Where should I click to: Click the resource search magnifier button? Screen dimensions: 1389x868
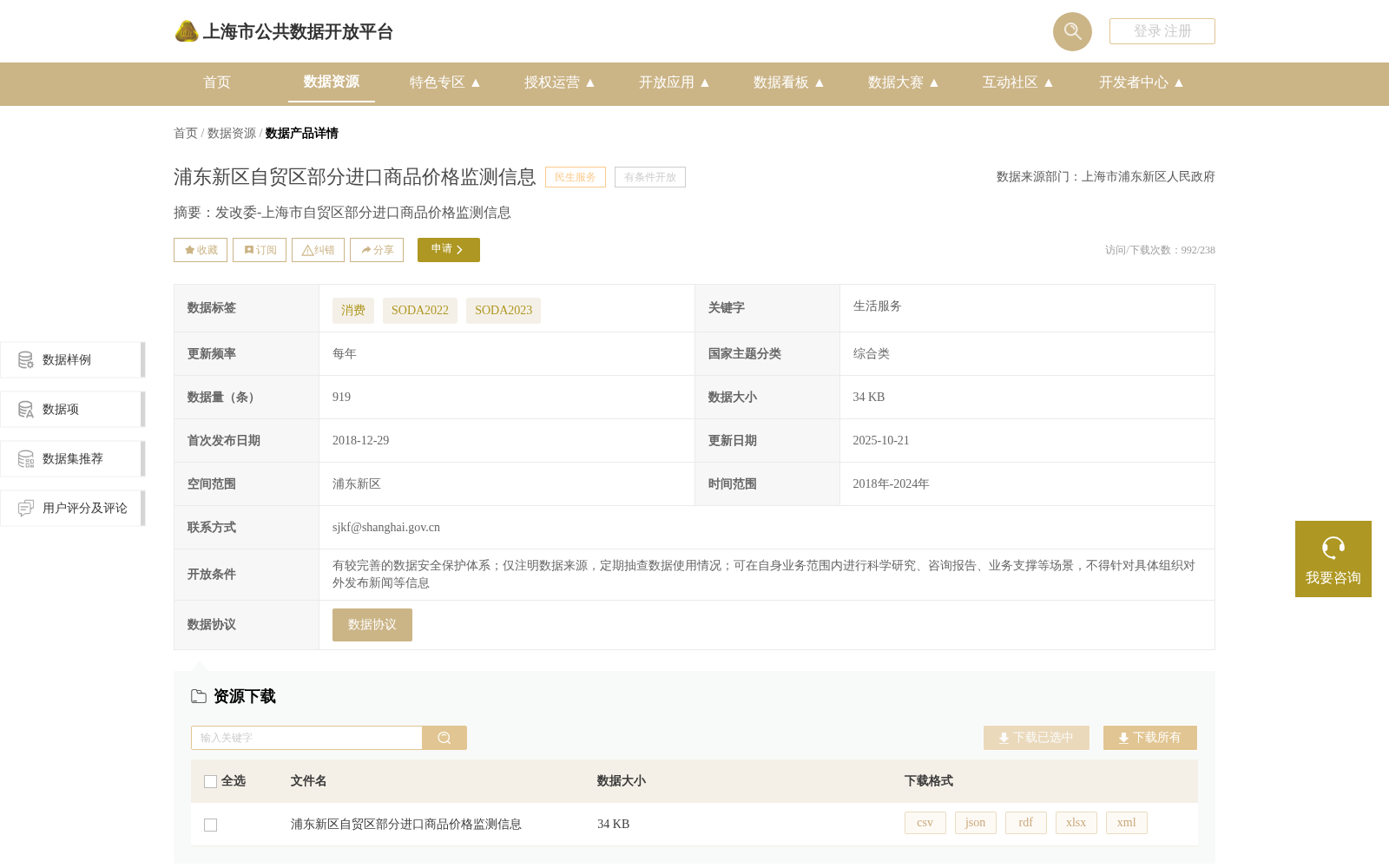444,738
